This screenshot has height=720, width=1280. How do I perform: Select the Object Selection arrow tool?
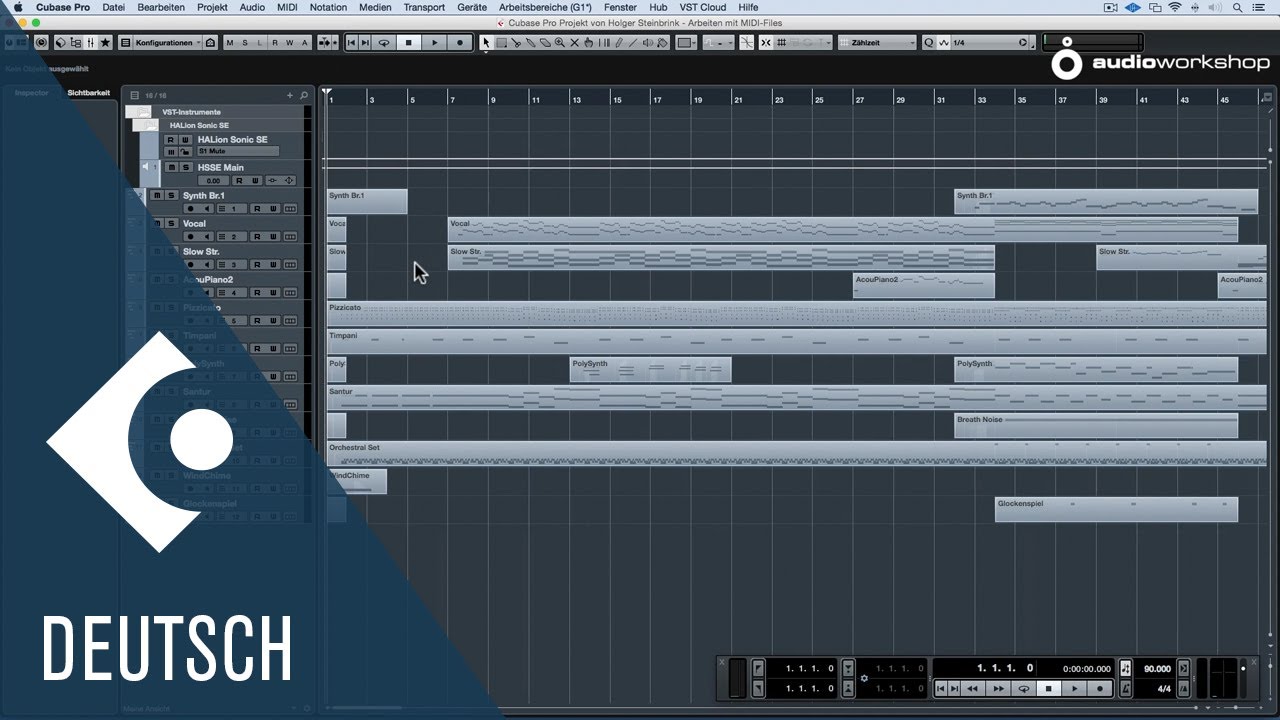[486, 43]
